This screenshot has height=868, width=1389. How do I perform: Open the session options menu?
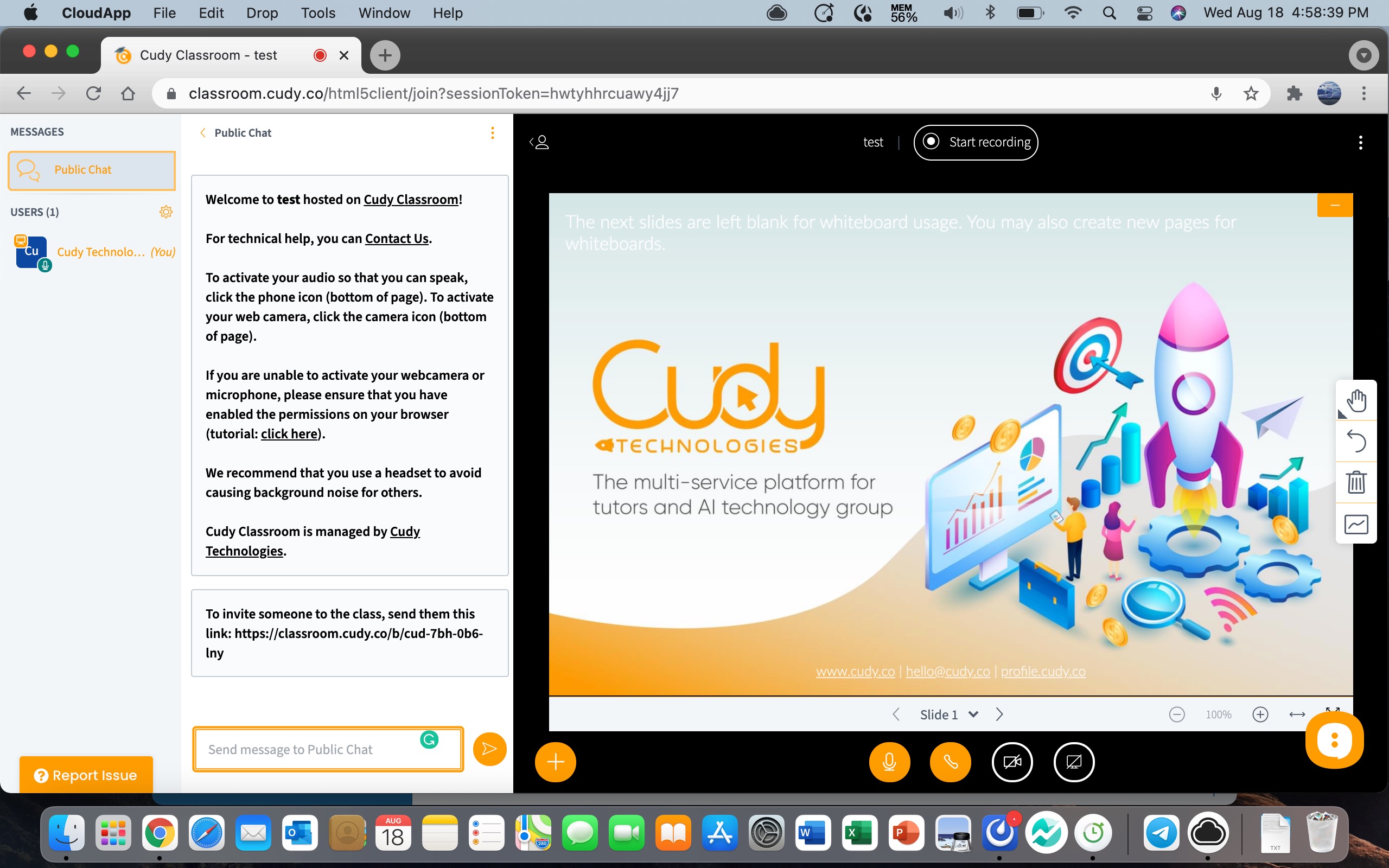coord(1360,142)
